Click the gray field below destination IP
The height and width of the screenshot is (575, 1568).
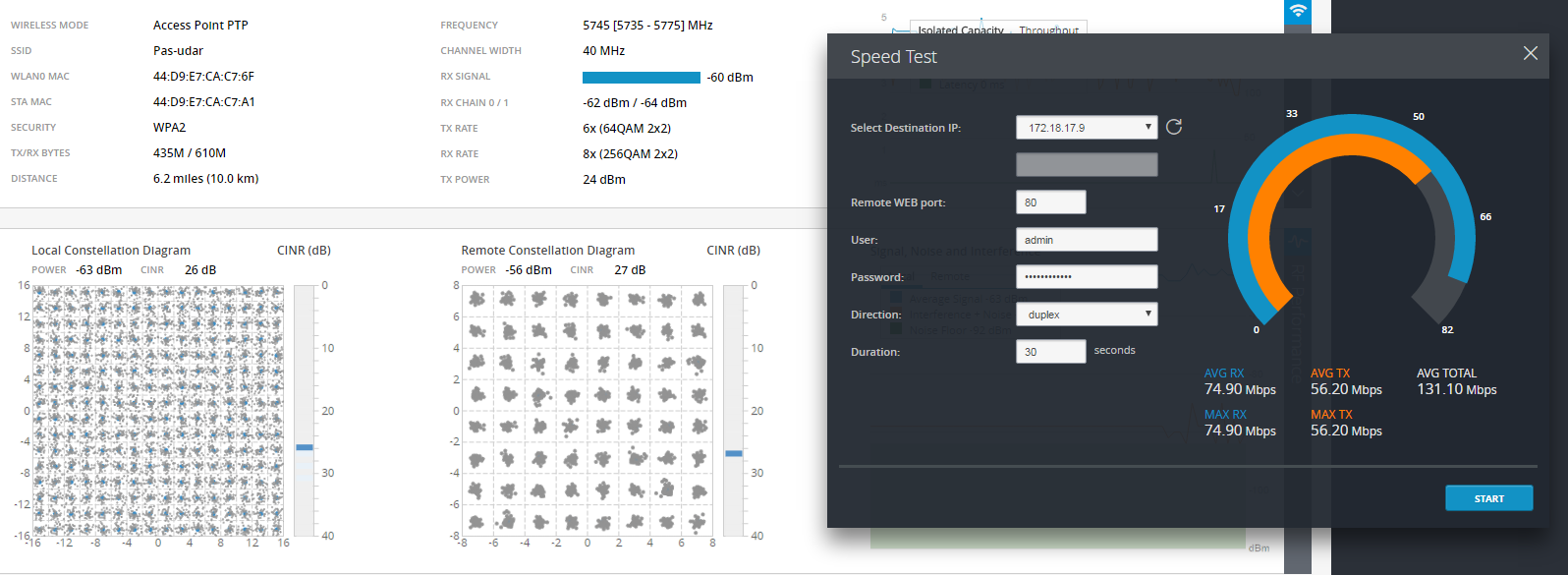1087,165
